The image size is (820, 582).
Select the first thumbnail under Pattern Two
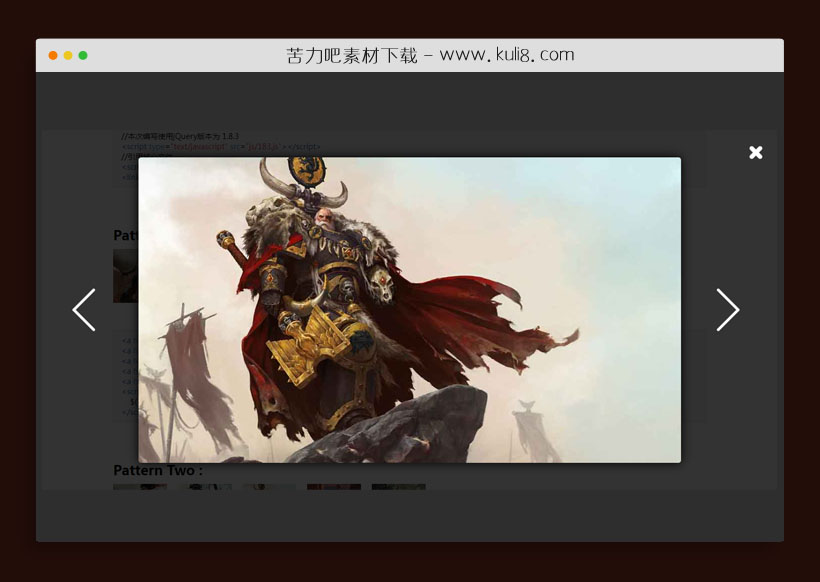139,487
